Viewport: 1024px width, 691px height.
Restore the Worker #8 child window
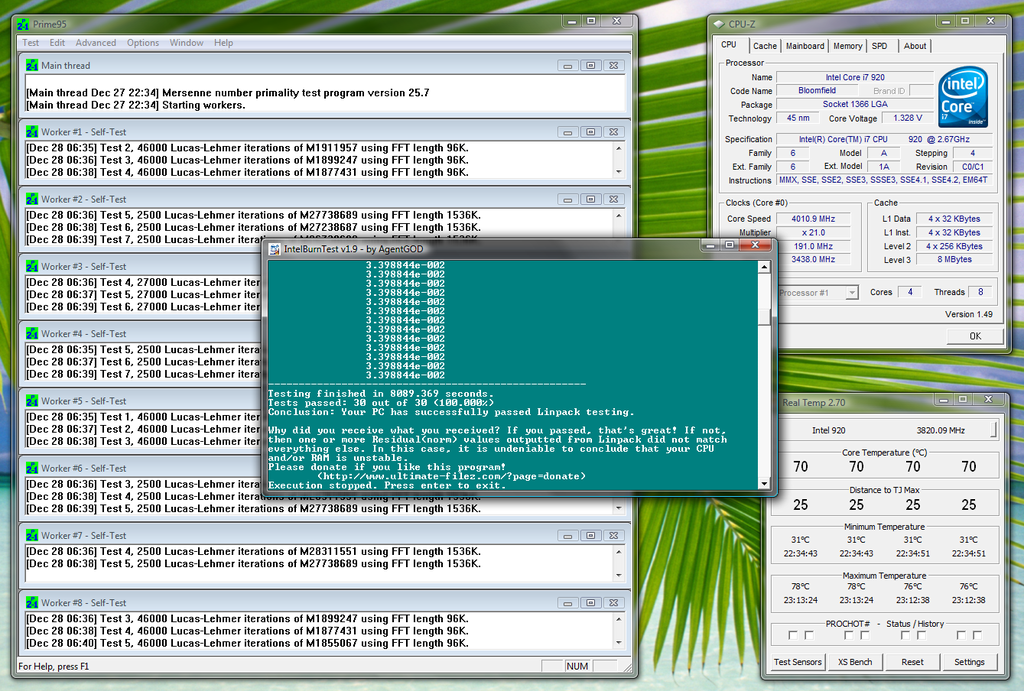pyautogui.click(x=591, y=603)
